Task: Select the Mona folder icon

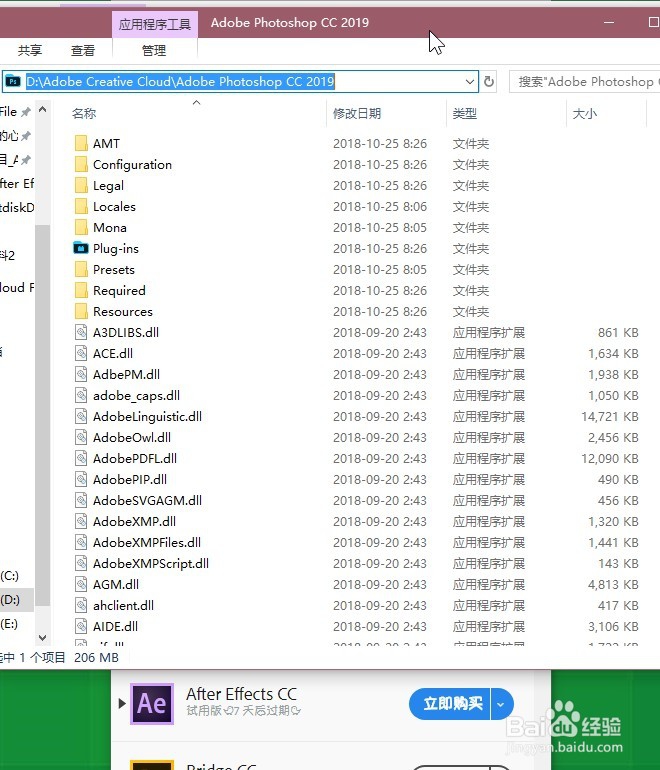Action: tap(81, 227)
